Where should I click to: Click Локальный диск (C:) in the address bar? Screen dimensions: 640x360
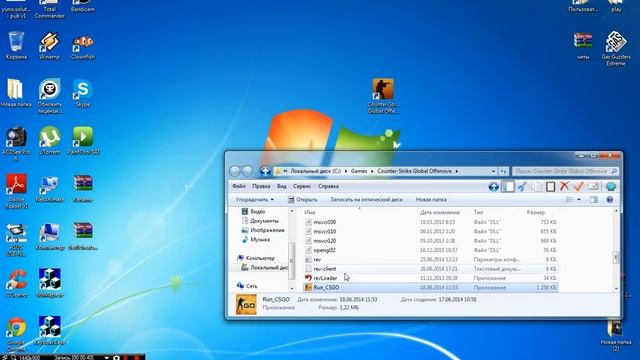(x=316, y=171)
